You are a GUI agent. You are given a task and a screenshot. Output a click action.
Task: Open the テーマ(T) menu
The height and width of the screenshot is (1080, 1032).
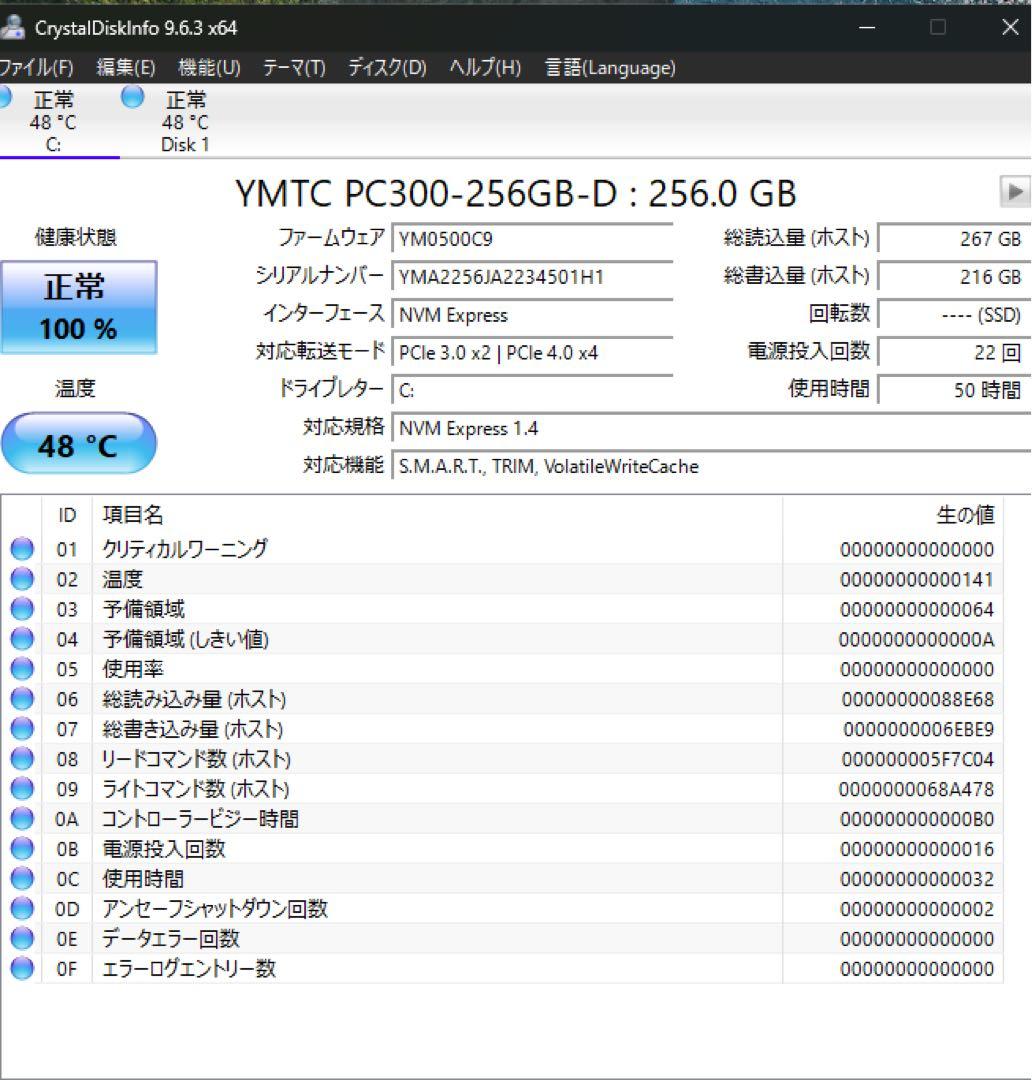pos(296,69)
